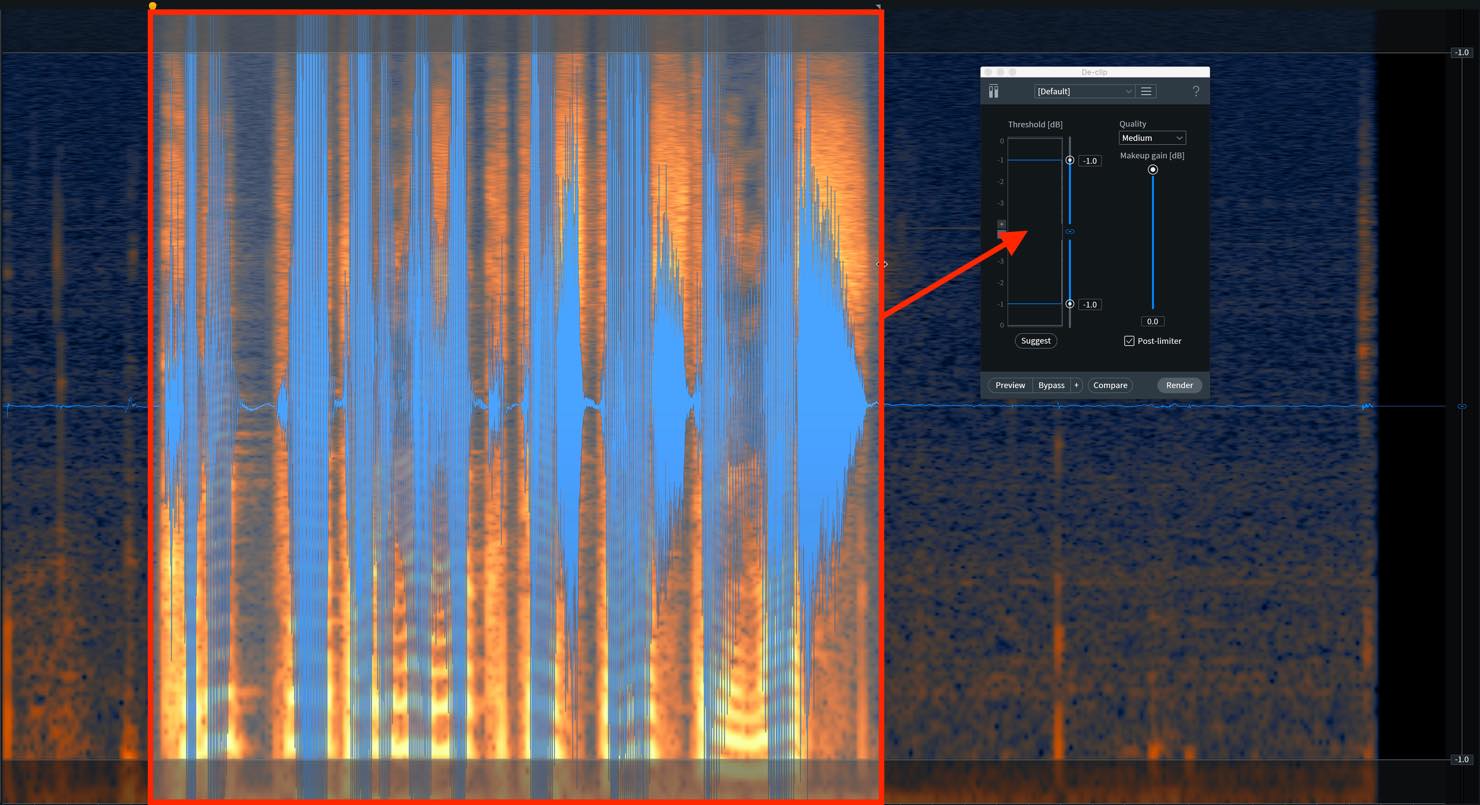Click the selection right edge handle

point(882,264)
